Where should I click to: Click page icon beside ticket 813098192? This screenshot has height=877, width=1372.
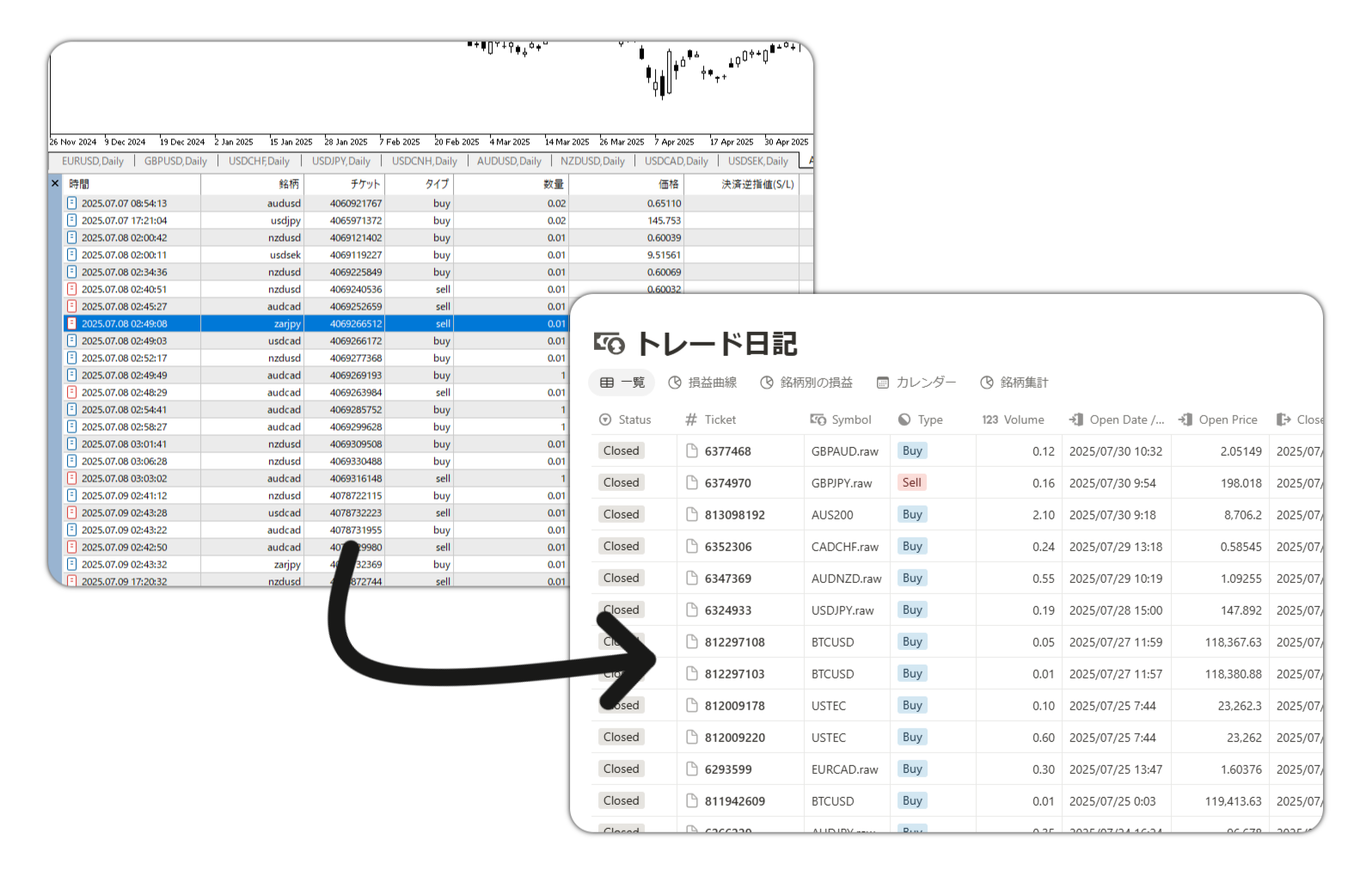click(x=691, y=514)
